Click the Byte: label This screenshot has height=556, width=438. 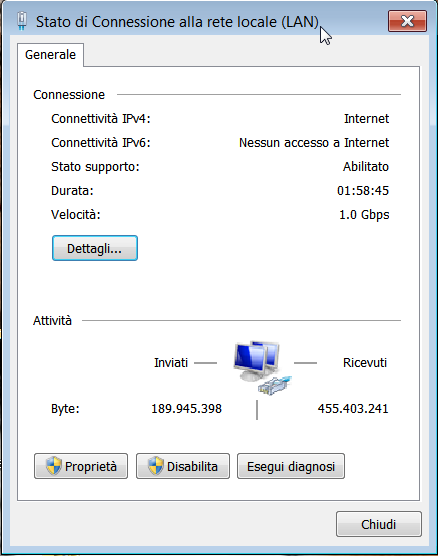(65, 409)
